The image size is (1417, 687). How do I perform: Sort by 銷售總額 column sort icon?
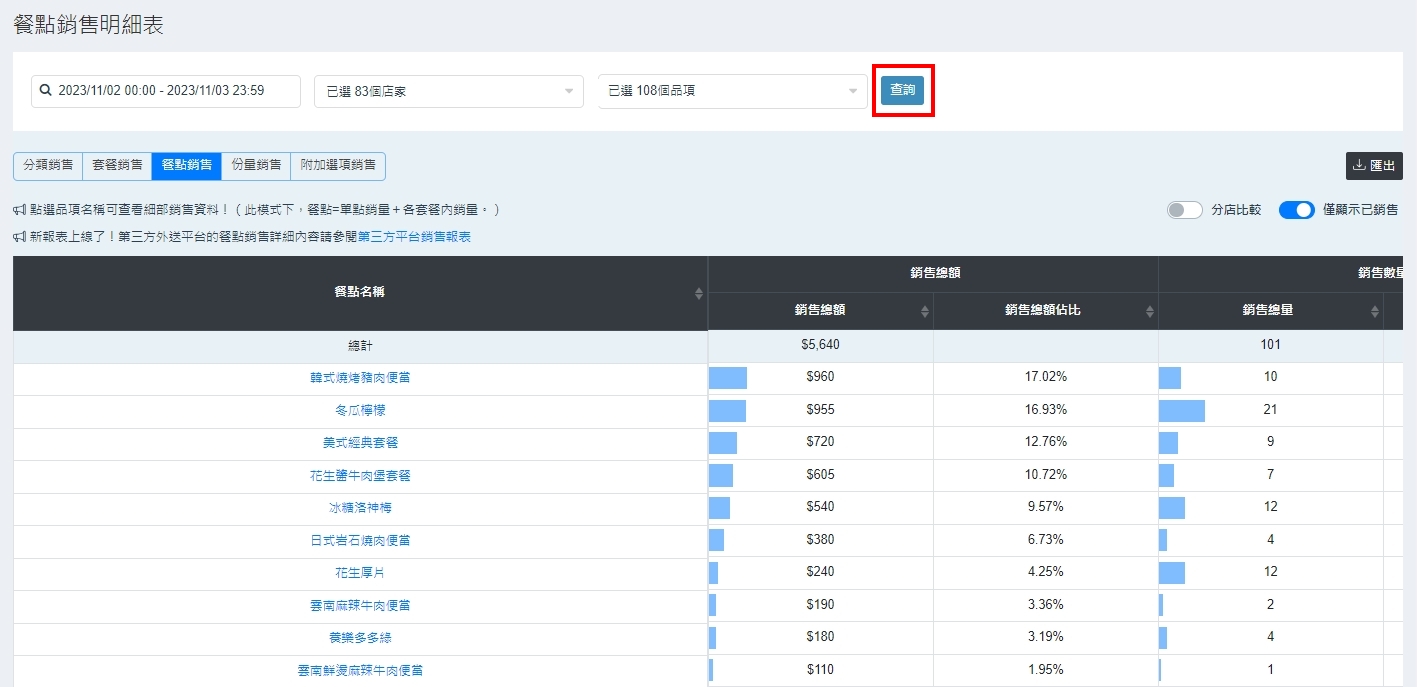(924, 311)
